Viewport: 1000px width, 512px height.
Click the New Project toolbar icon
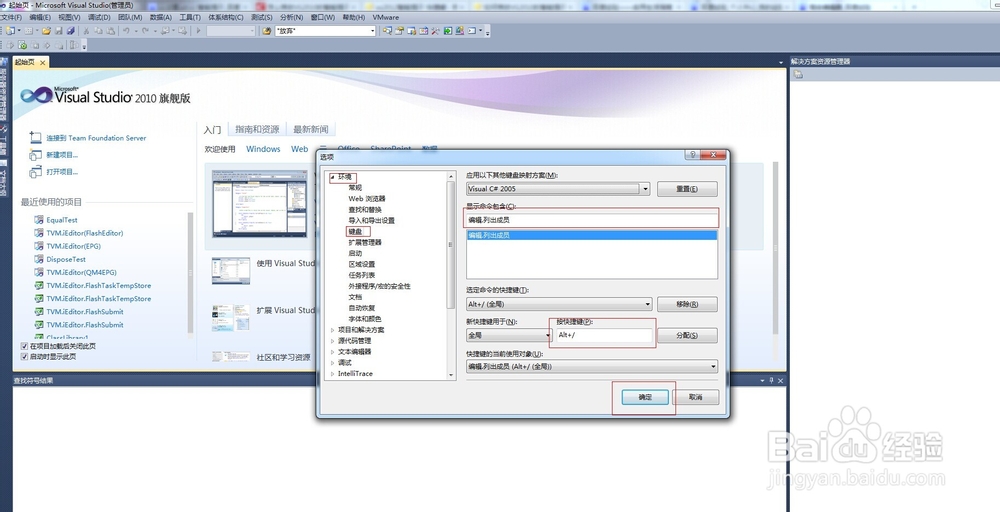tap(11, 31)
